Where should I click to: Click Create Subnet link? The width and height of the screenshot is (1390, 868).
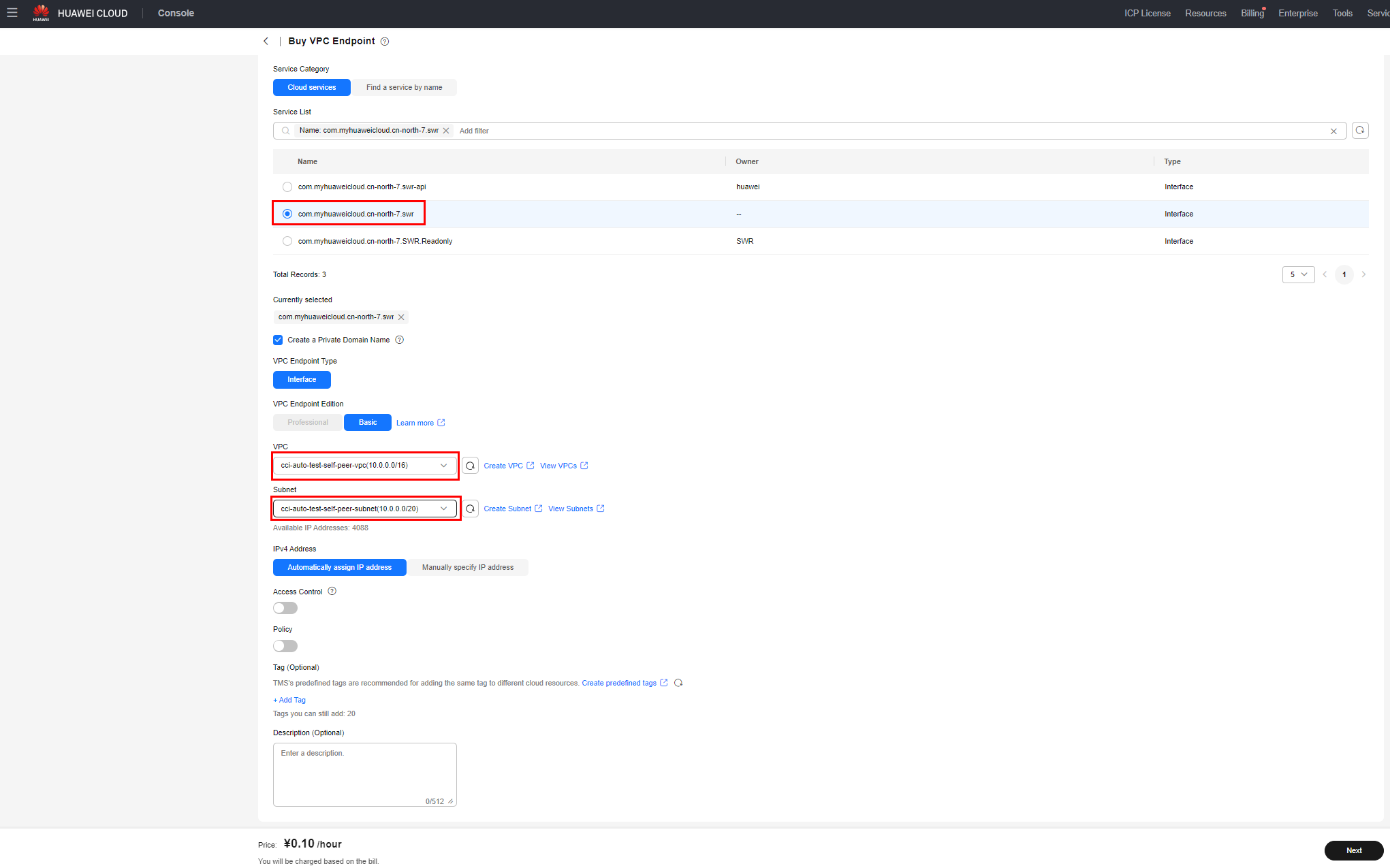click(x=513, y=509)
